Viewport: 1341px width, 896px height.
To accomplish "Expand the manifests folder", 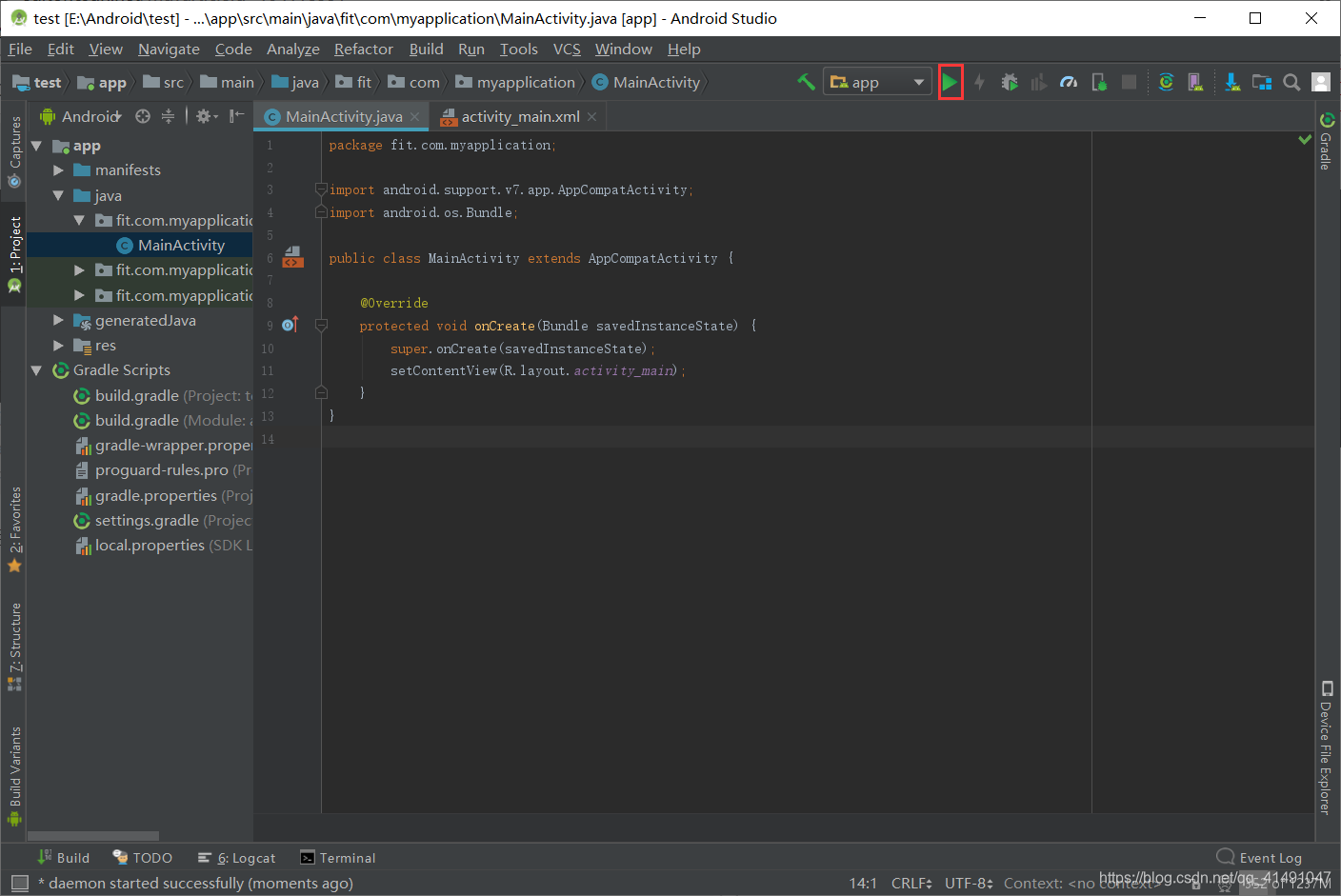I will tap(58, 170).
